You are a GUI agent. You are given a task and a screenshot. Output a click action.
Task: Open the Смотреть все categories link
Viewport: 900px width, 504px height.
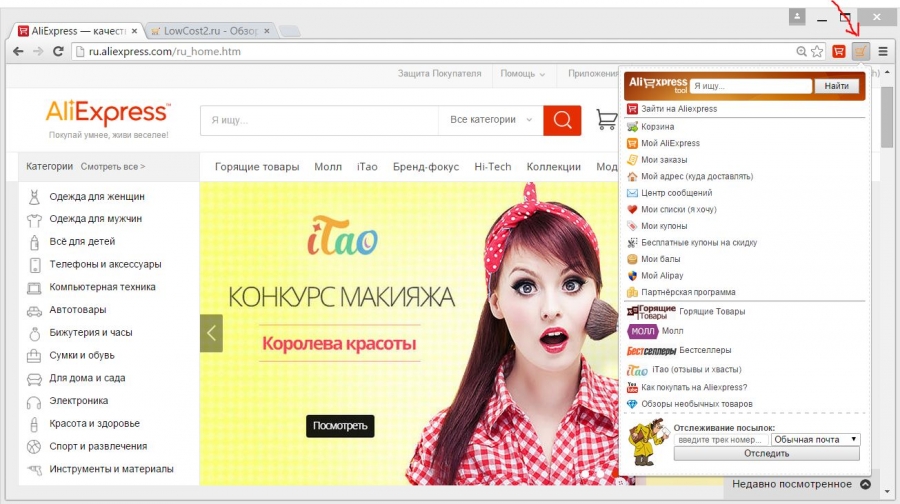[112, 167]
